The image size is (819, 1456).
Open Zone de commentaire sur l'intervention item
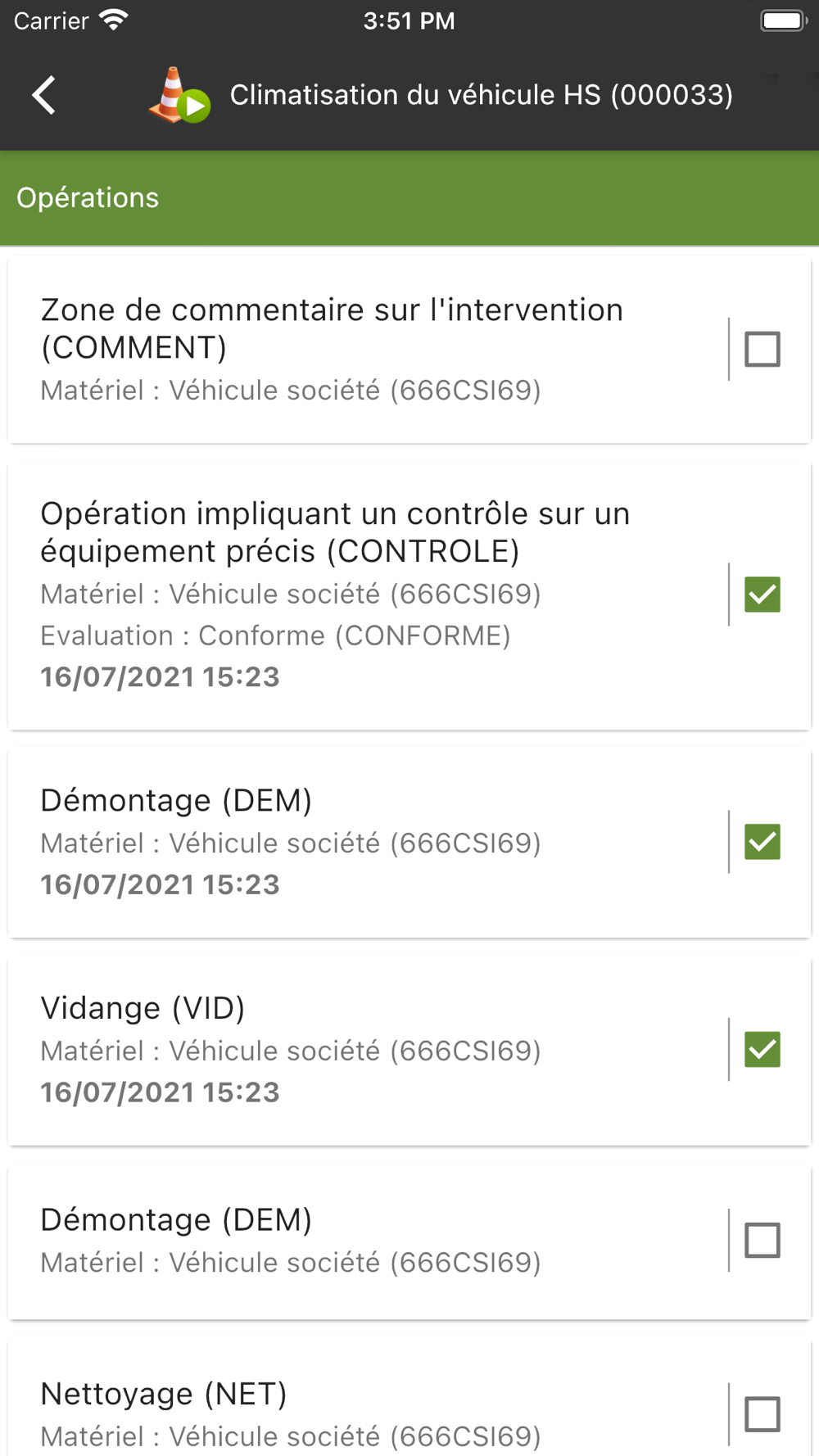click(367, 350)
